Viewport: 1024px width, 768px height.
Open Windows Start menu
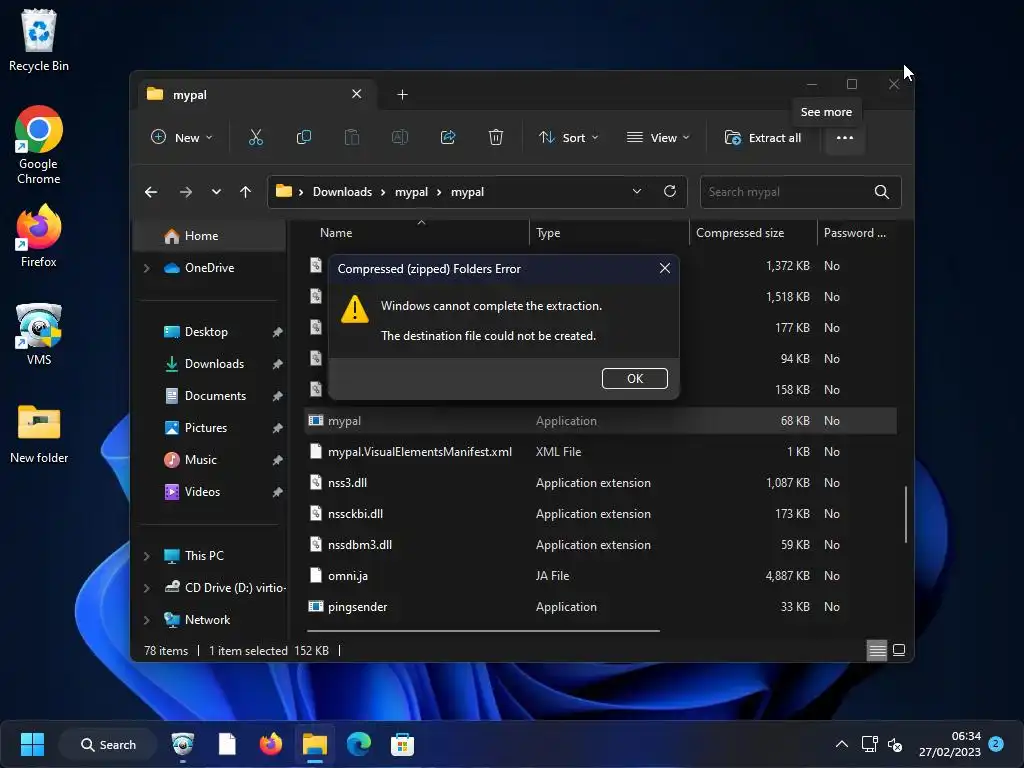(x=32, y=744)
